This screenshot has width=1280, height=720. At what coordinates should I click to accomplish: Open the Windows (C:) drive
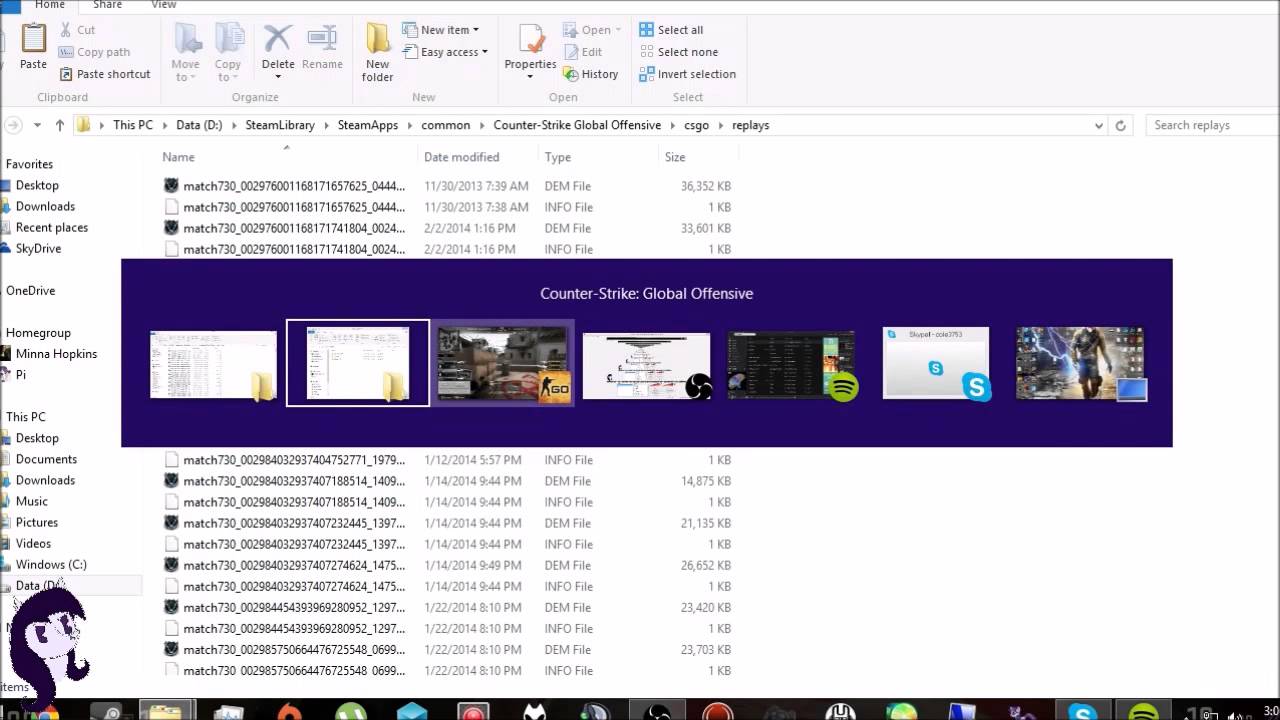[51, 564]
